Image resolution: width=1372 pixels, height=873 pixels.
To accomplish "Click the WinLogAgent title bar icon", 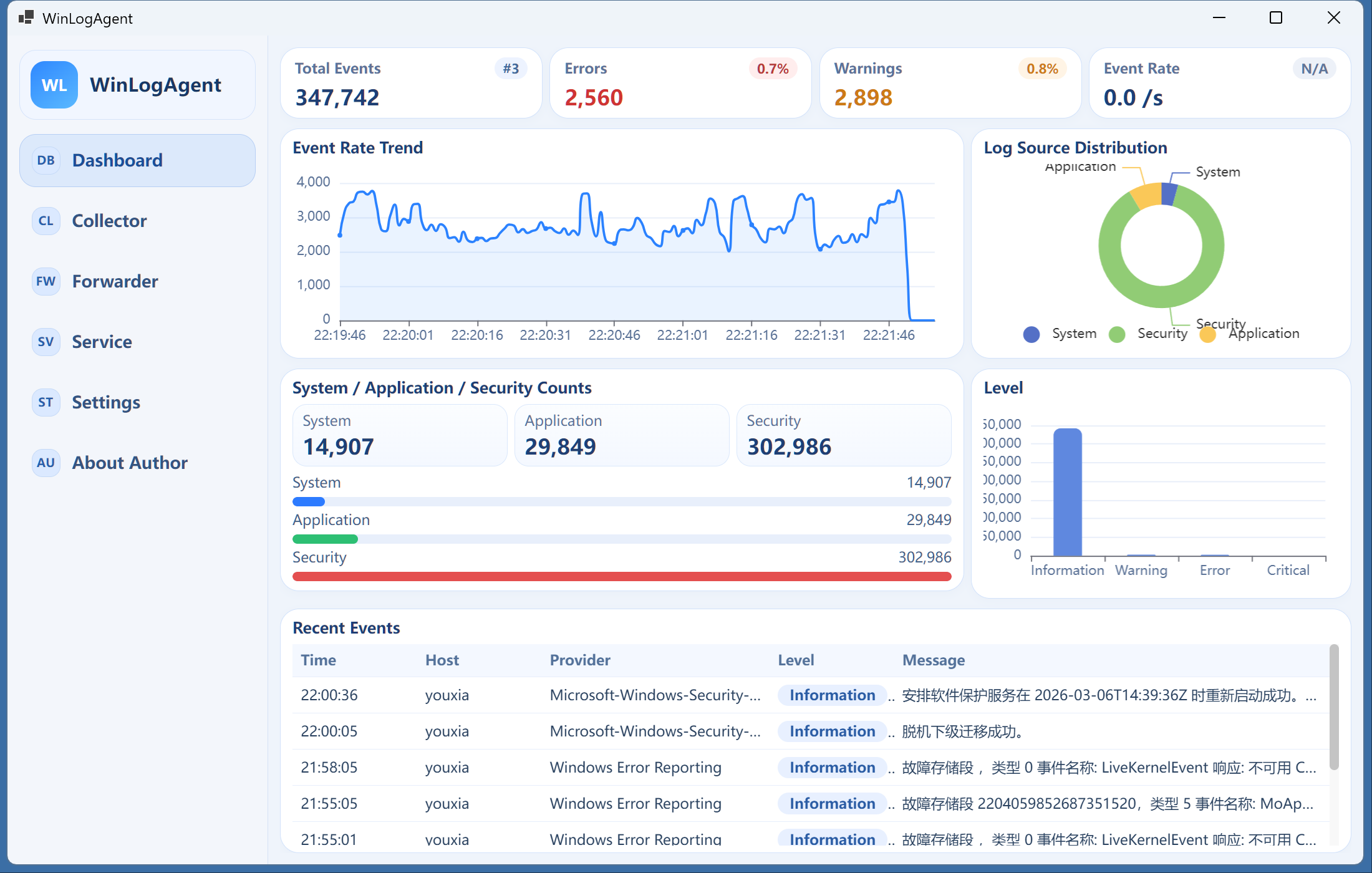I will 26,17.
